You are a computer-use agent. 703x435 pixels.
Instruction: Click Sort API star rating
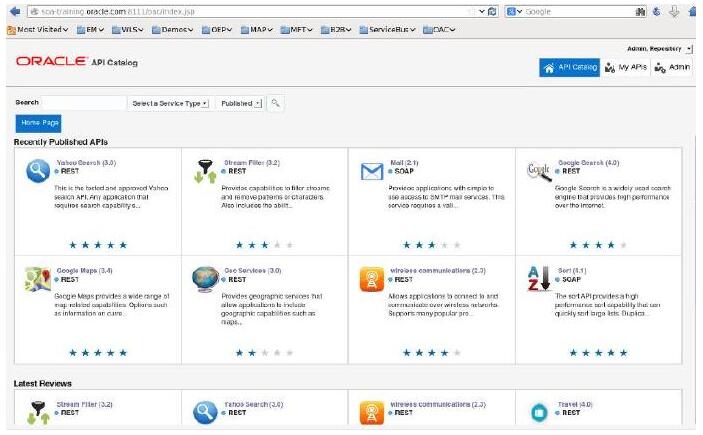[x=598, y=353]
